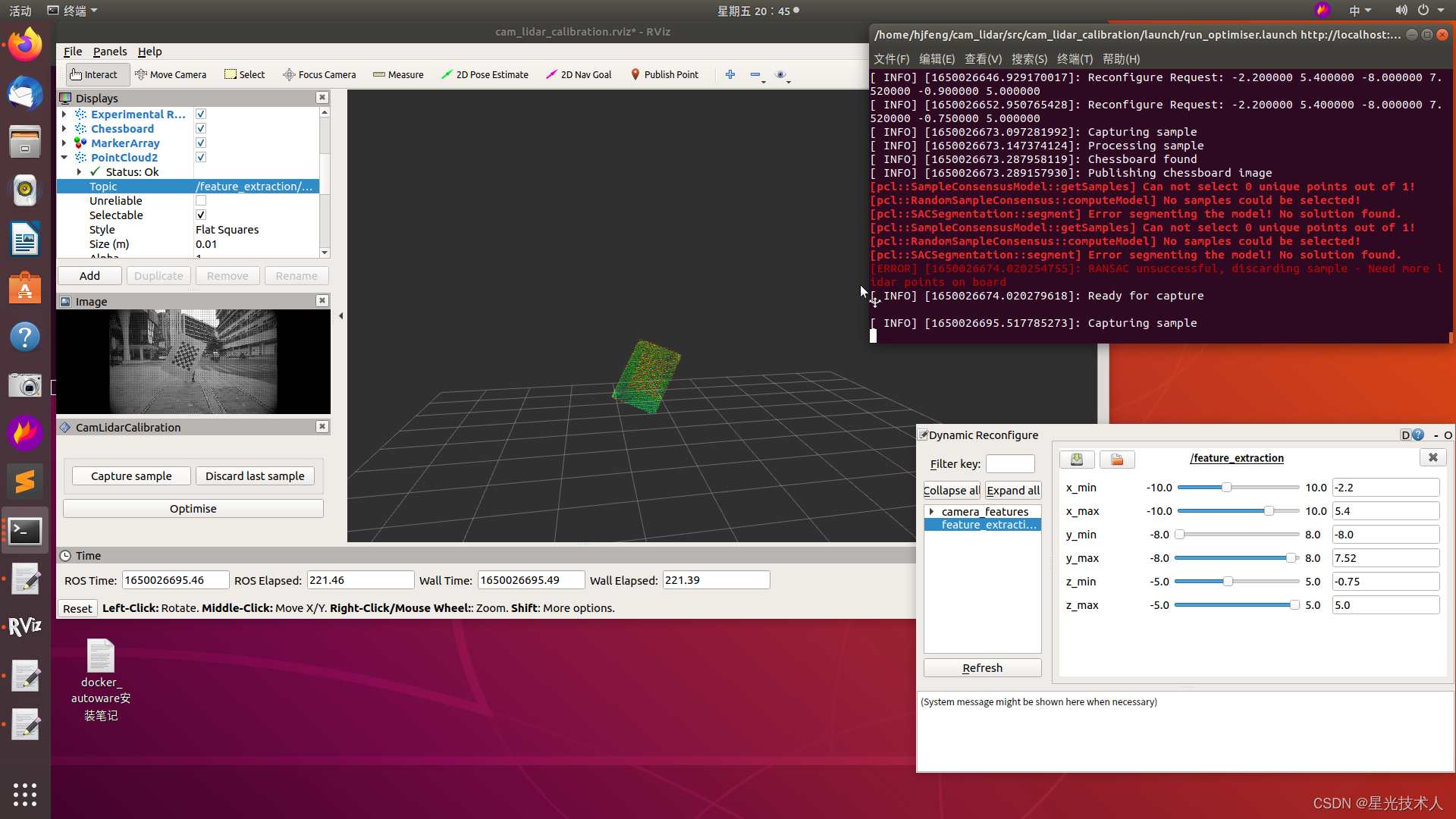Screen dimensions: 1456x819
Task: Uncheck the MarkerArray display checkbox
Action: coord(201,143)
